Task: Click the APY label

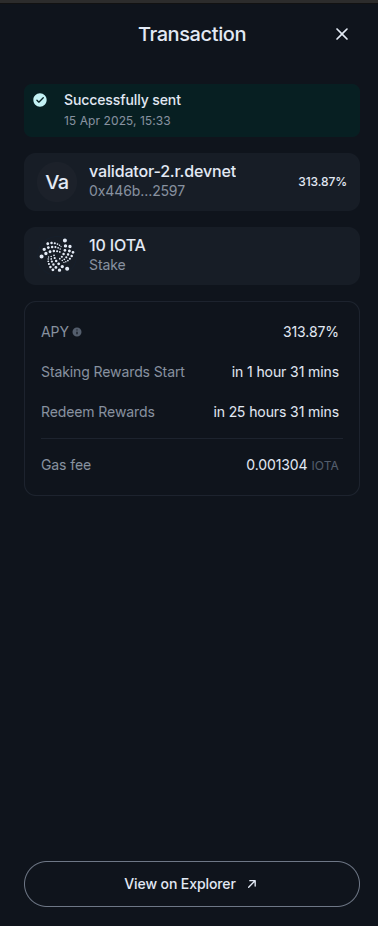Action: pyautogui.click(x=55, y=332)
